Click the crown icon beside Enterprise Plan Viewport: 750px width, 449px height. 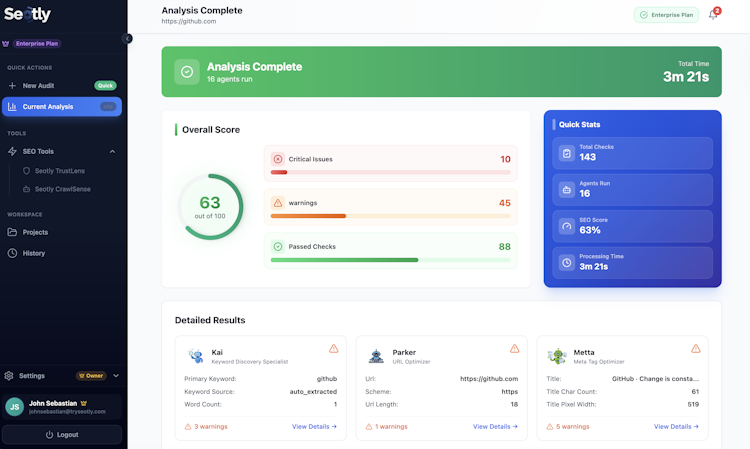(6, 44)
